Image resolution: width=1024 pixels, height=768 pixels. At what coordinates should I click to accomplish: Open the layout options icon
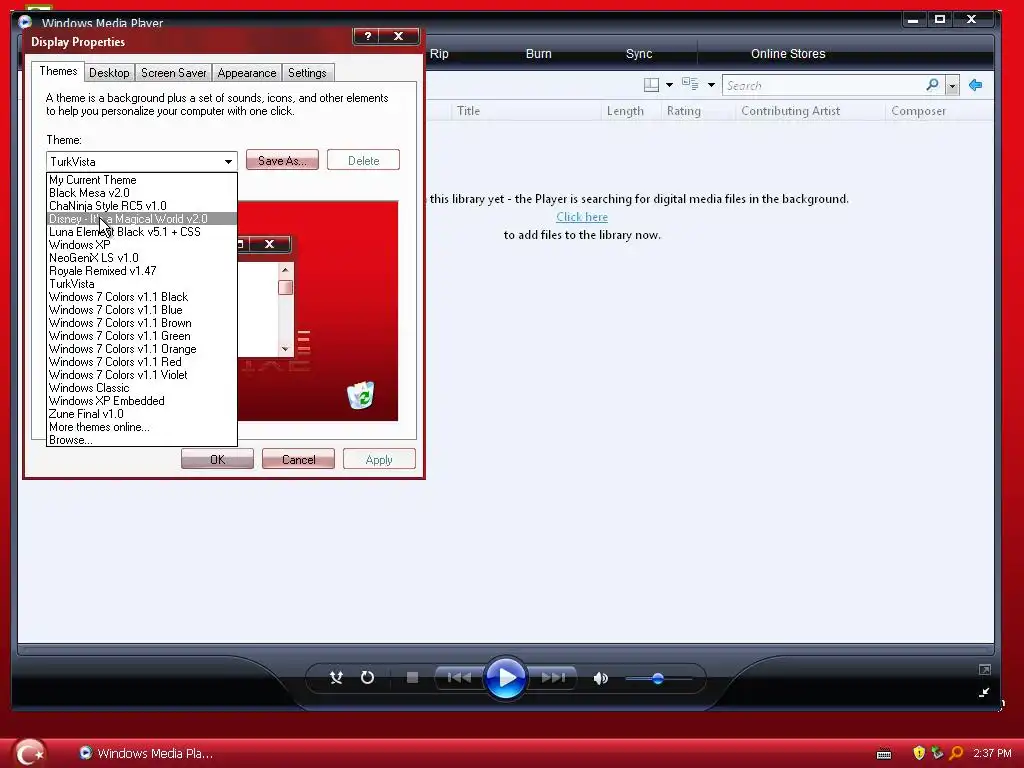pos(651,85)
